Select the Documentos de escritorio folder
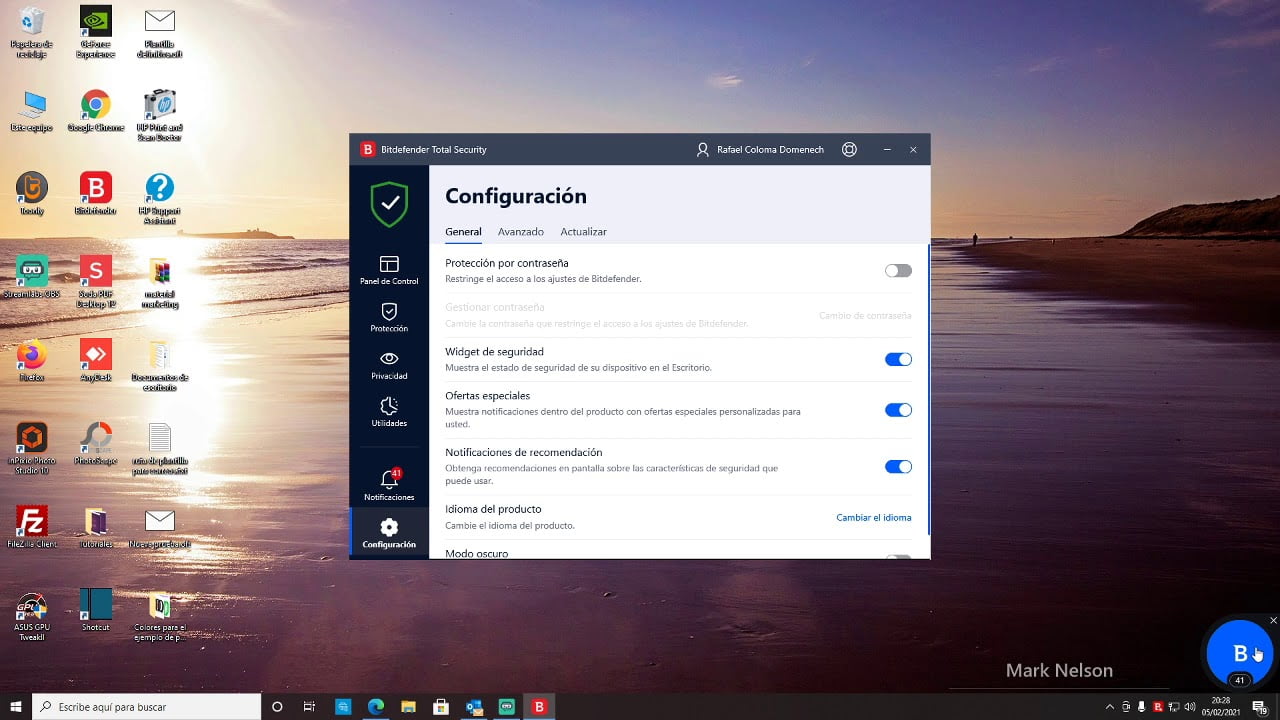Image resolution: width=1280 pixels, height=720 pixels. click(x=159, y=365)
